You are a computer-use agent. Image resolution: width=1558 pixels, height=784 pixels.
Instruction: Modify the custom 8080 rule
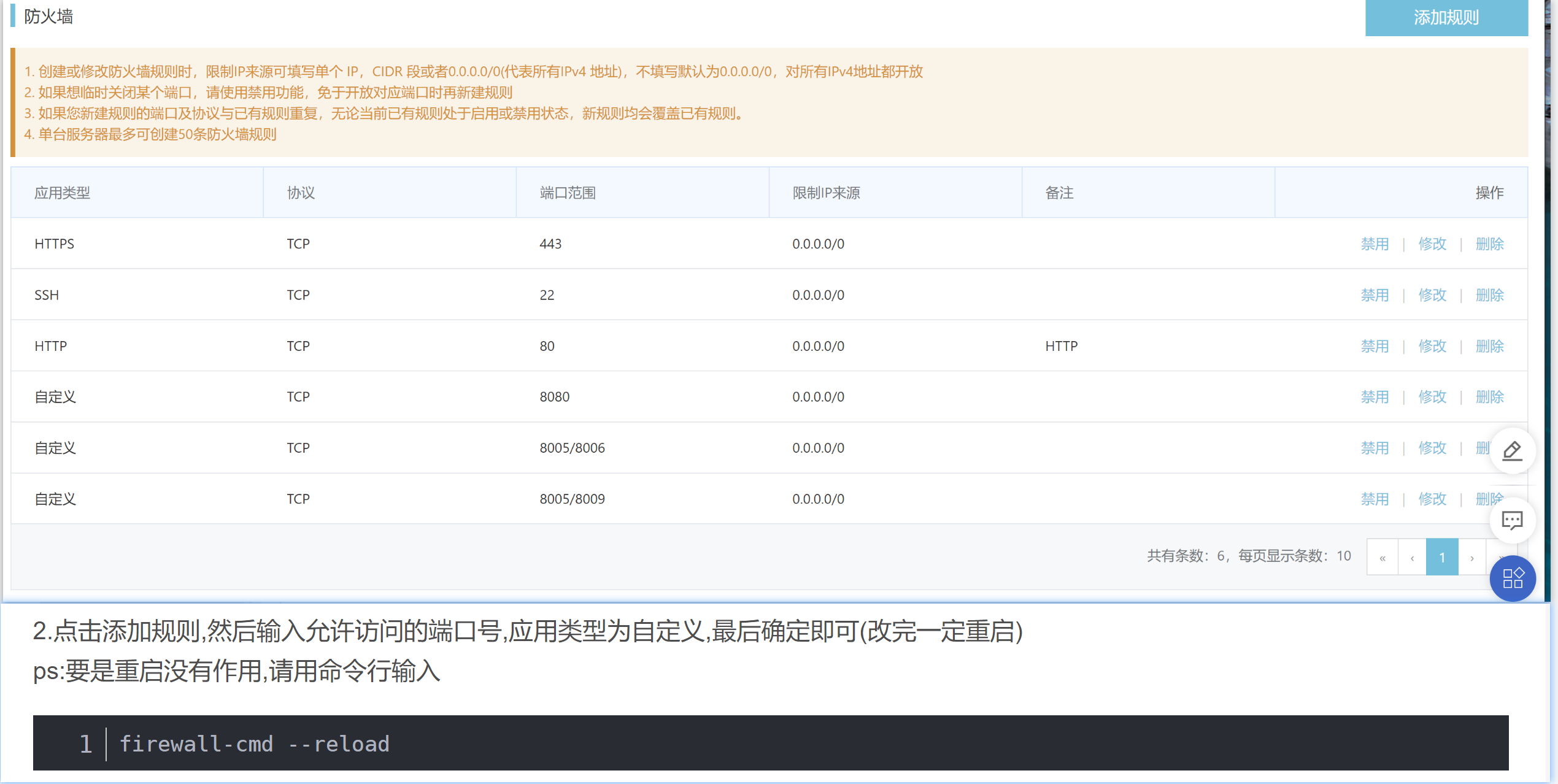[x=1432, y=397]
